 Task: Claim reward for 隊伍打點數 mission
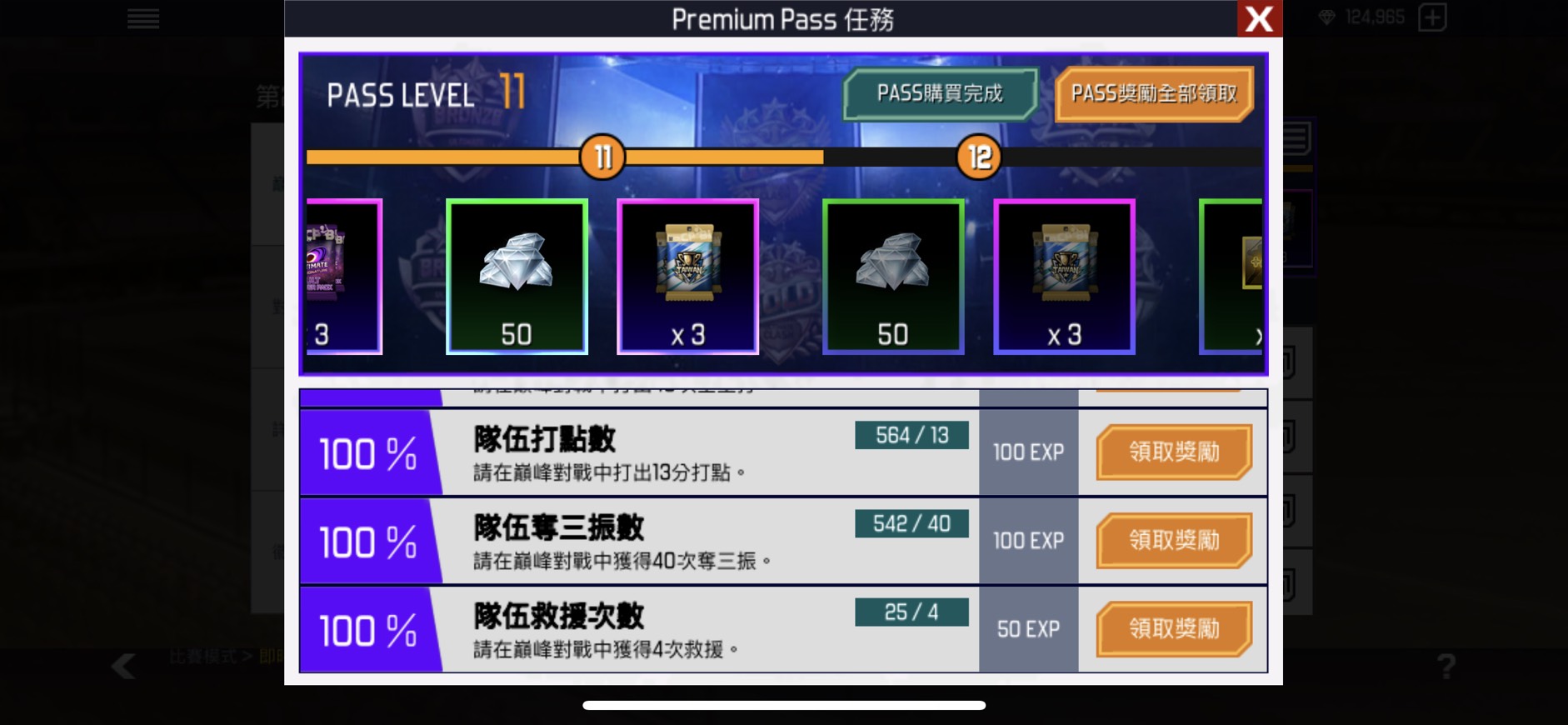(1174, 452)
